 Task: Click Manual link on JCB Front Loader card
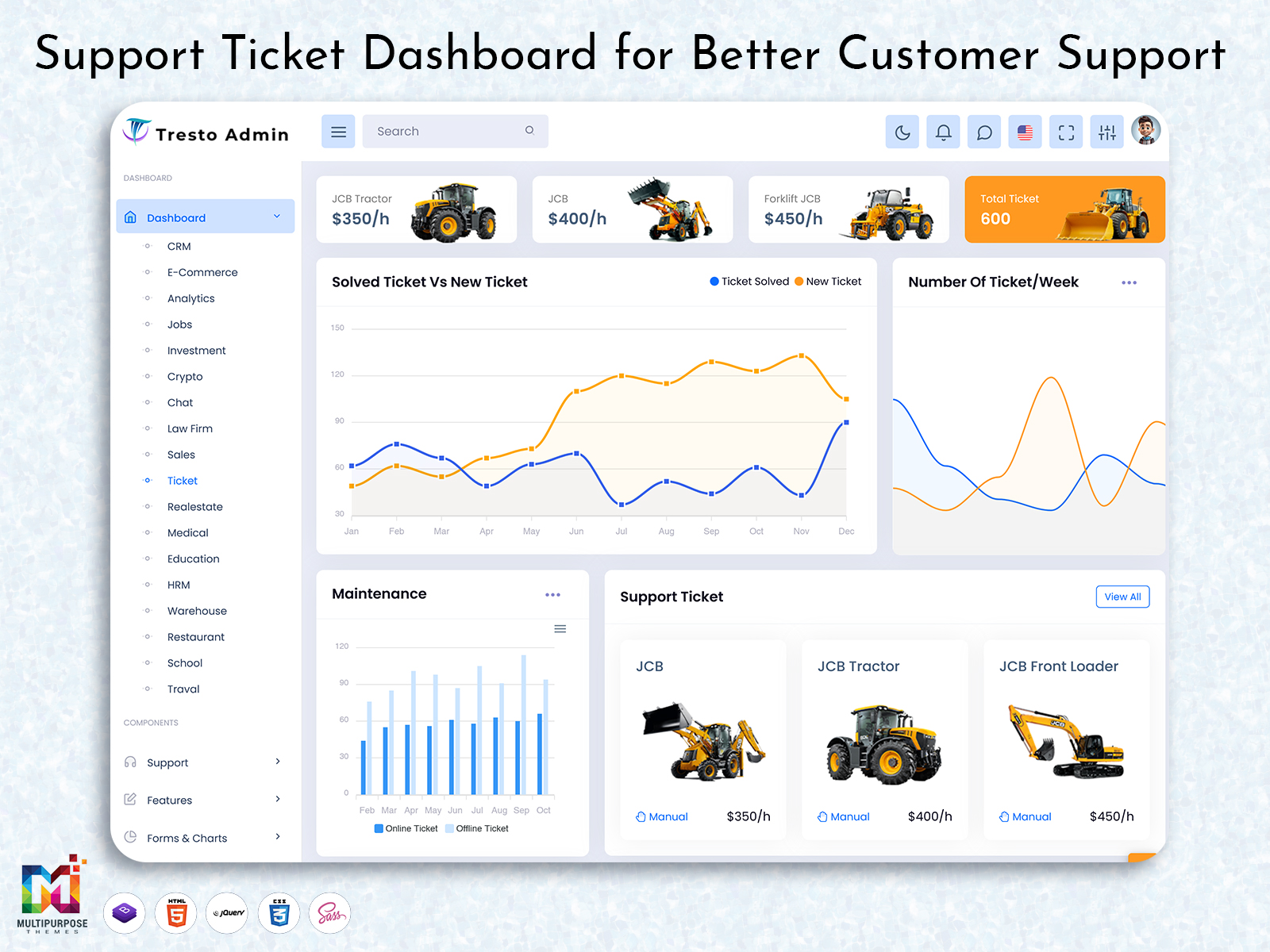1026,816
